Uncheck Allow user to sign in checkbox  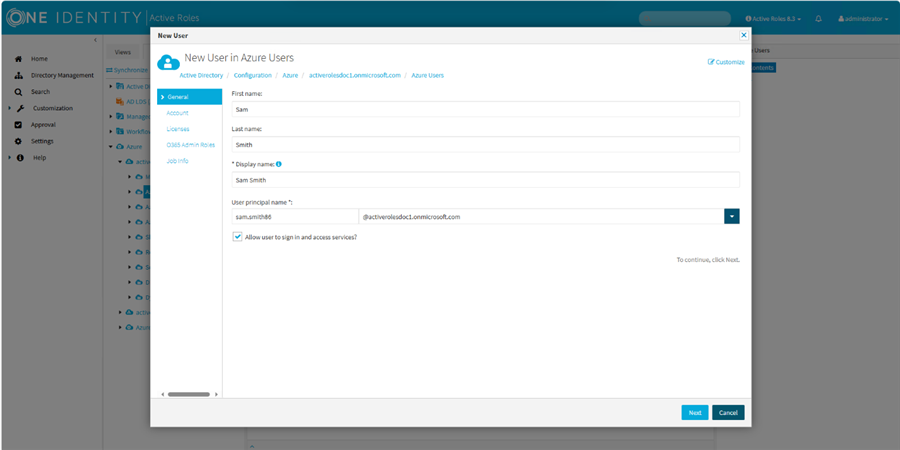pyautogui.click(x=238, y=236)
